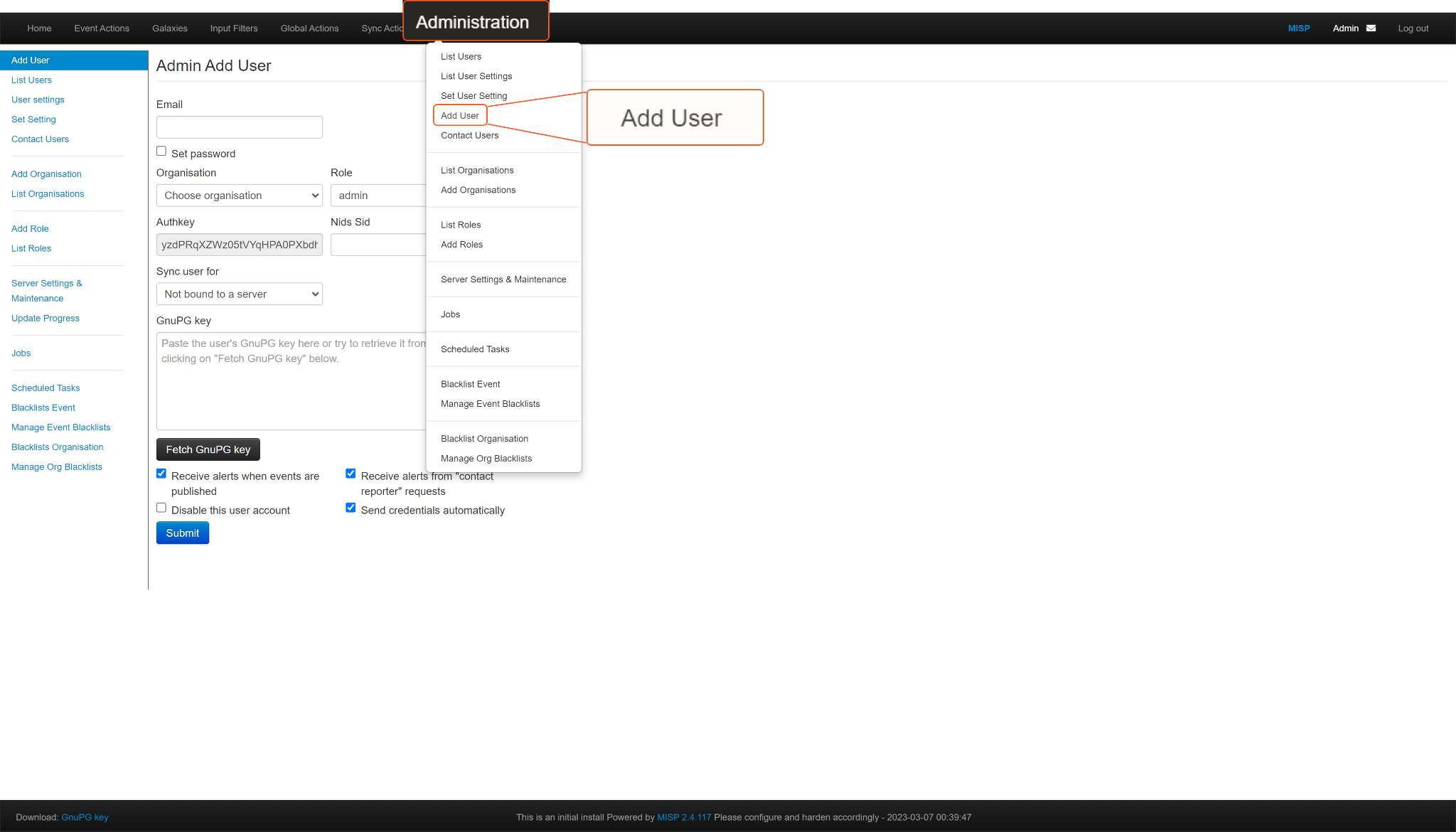
Task: Click the Email input field
Action: (239, 127)
